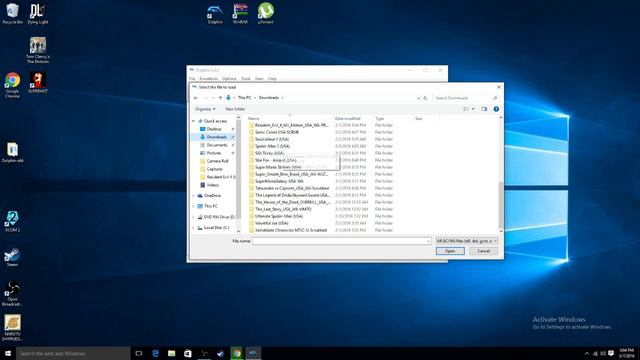
Task: Open File Explorer from the taskbar
Action: [171, 353]
